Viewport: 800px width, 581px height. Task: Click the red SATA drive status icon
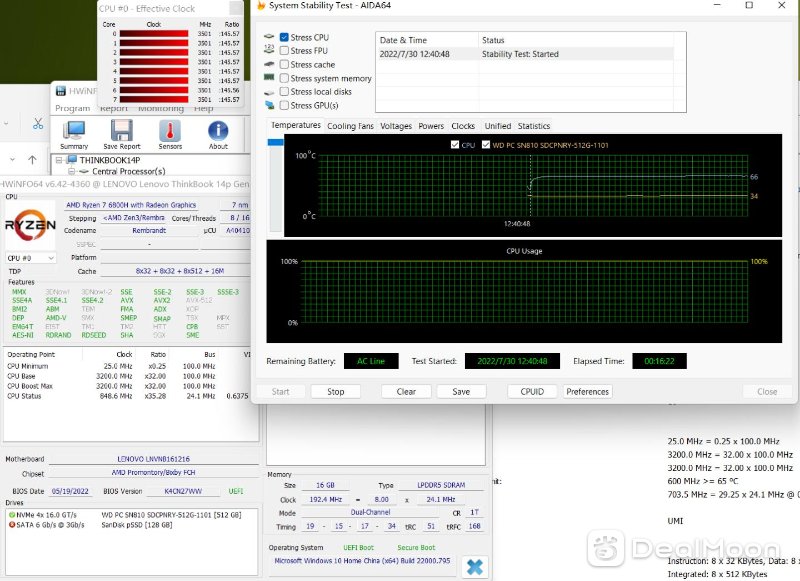pyautogui.click(x=12, y=524)
